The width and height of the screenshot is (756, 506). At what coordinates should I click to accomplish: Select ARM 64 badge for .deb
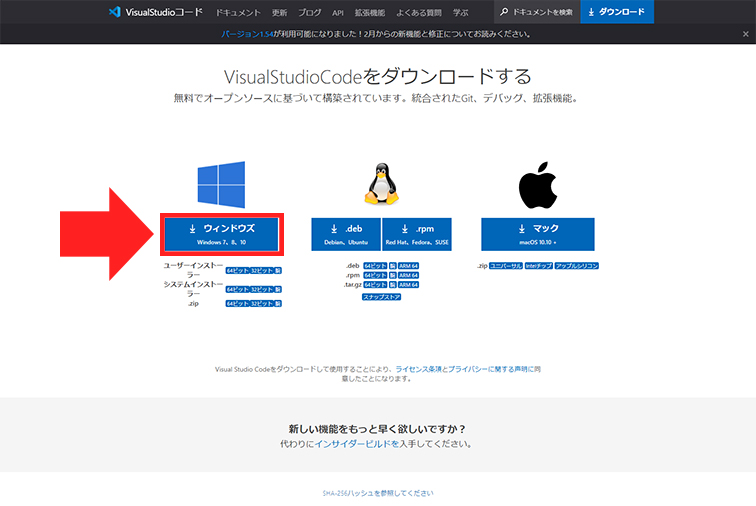[408, 266]
